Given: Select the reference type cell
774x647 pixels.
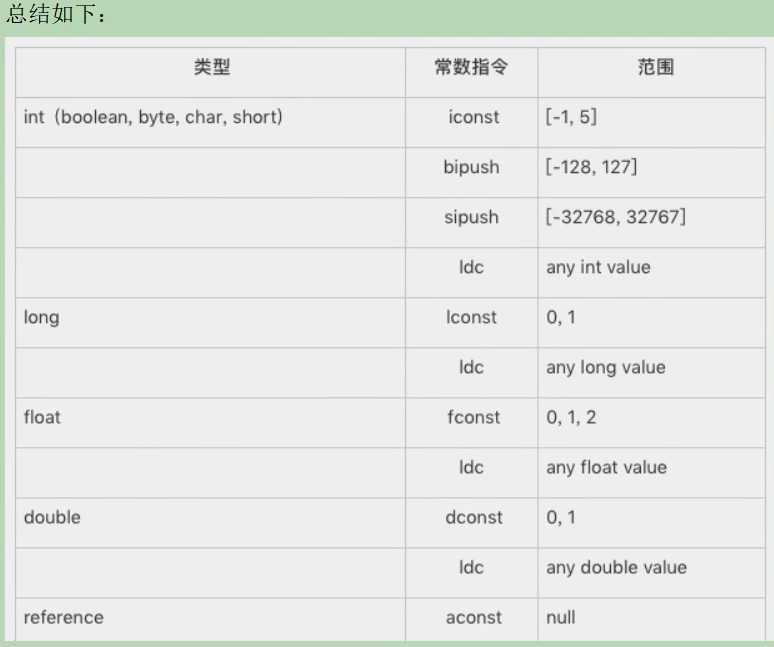Looking at the screenshot, I should (211, 620).
